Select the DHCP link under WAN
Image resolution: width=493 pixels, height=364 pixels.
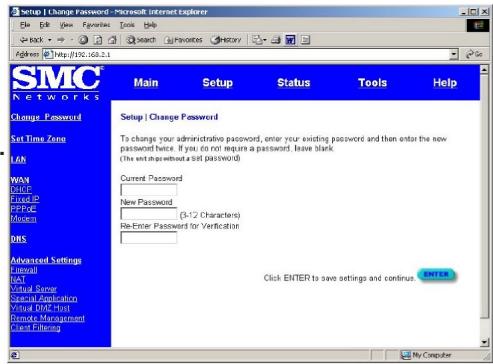[21, 190]
